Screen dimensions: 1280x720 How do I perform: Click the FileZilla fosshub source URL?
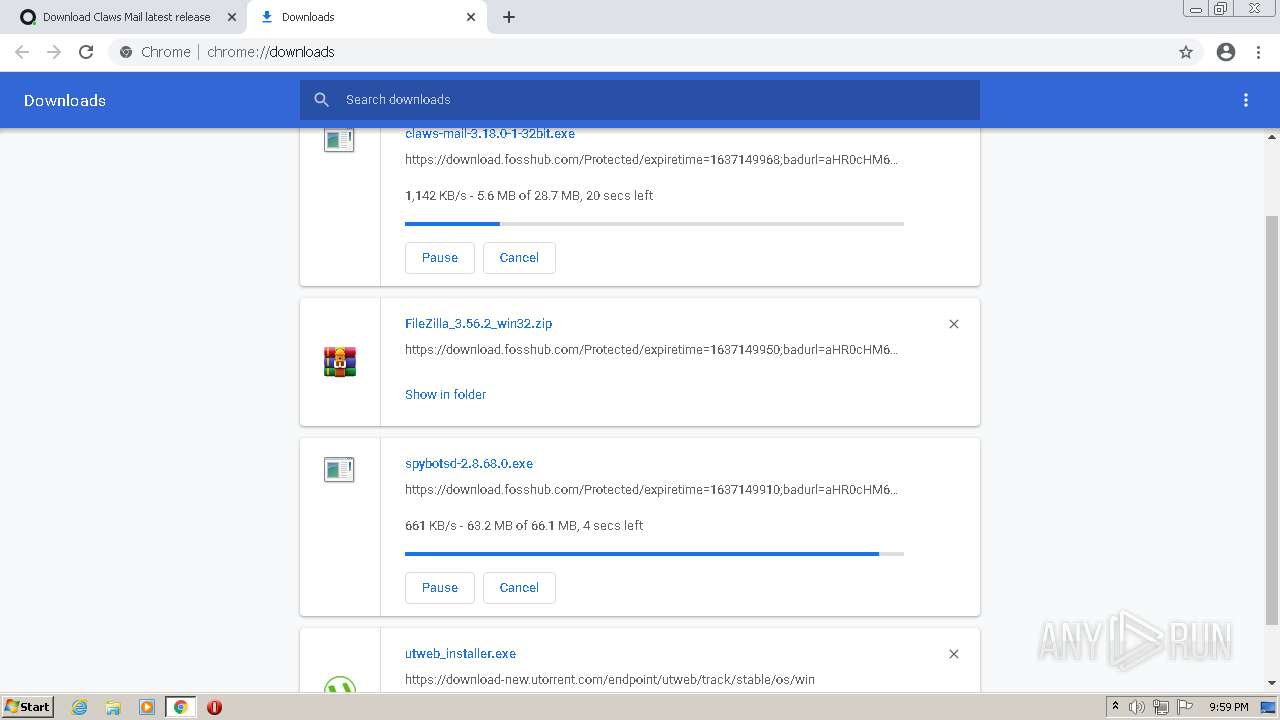click(651, 350)
